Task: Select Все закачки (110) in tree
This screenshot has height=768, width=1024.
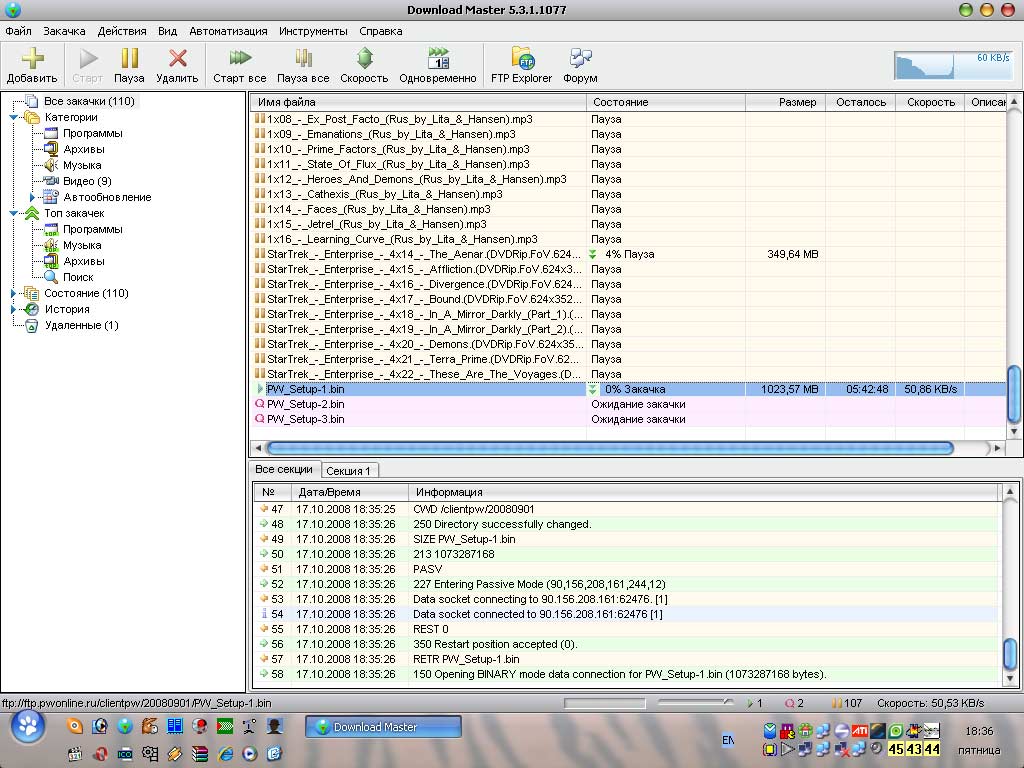Action: tap(89, 101)
